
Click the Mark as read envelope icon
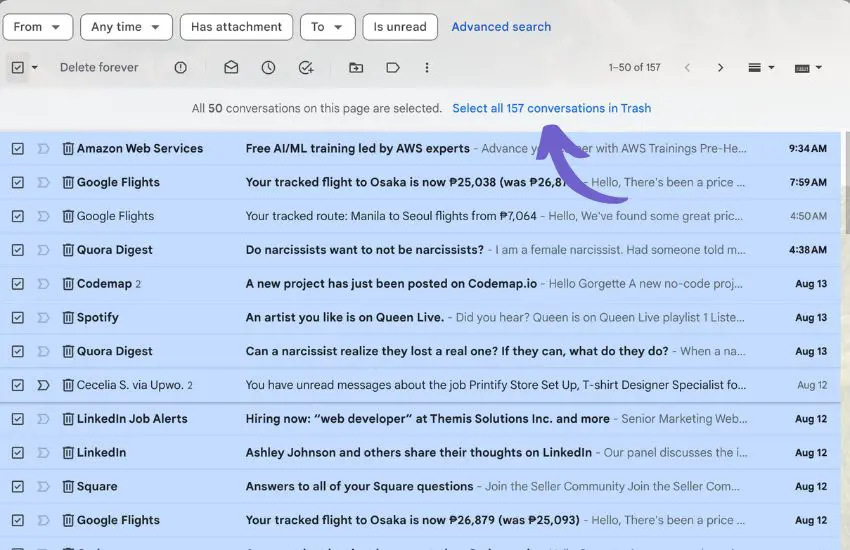(x=231, y=67)
